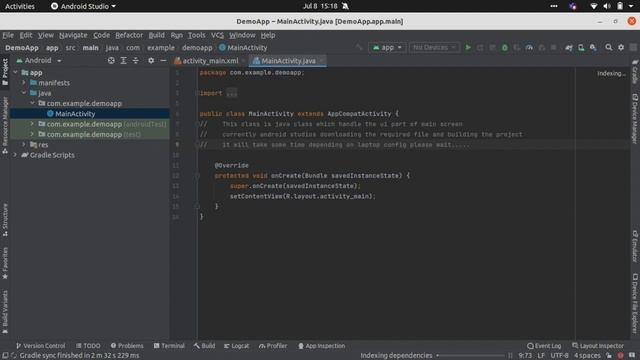Open the Problems tool window
Viewport: 640px width, 360px height.
point(127,346)
